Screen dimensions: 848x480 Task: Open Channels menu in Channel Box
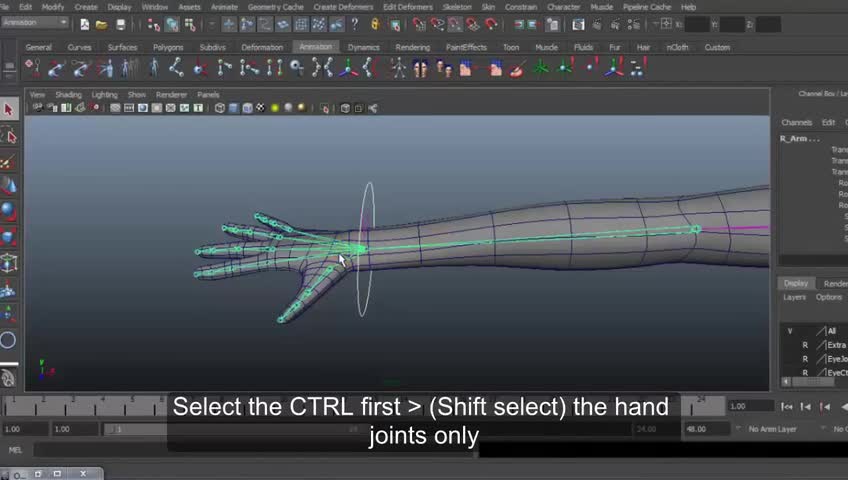click(x=797, y=123)
